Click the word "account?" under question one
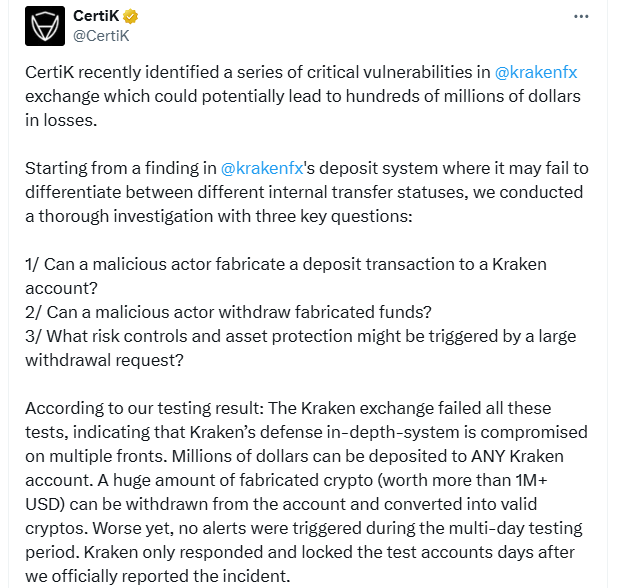617x588 pixels. [x=61, y=288]
